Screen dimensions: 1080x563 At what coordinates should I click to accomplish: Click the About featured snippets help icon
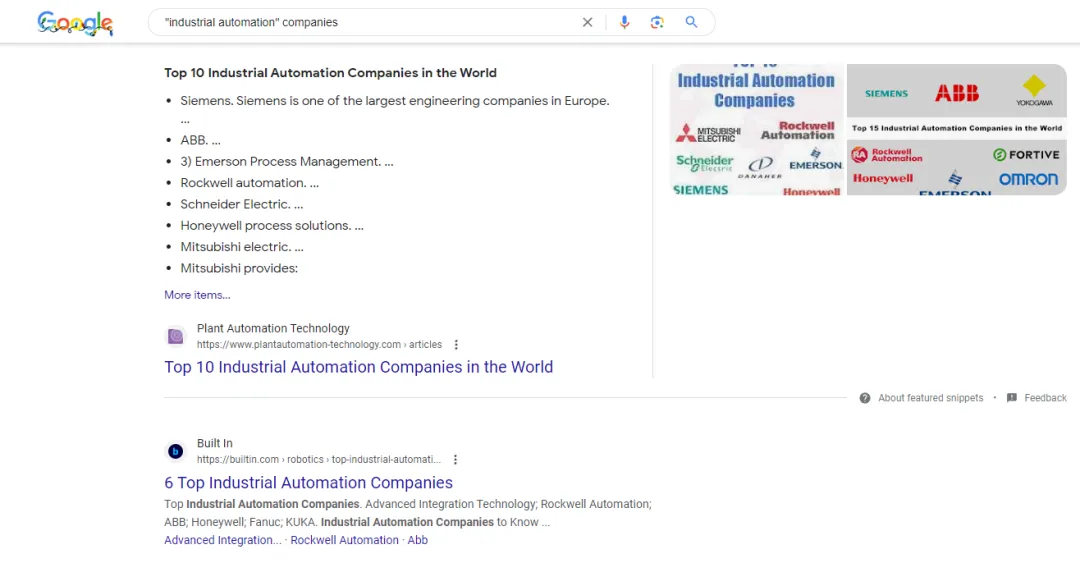pos(864,398)
